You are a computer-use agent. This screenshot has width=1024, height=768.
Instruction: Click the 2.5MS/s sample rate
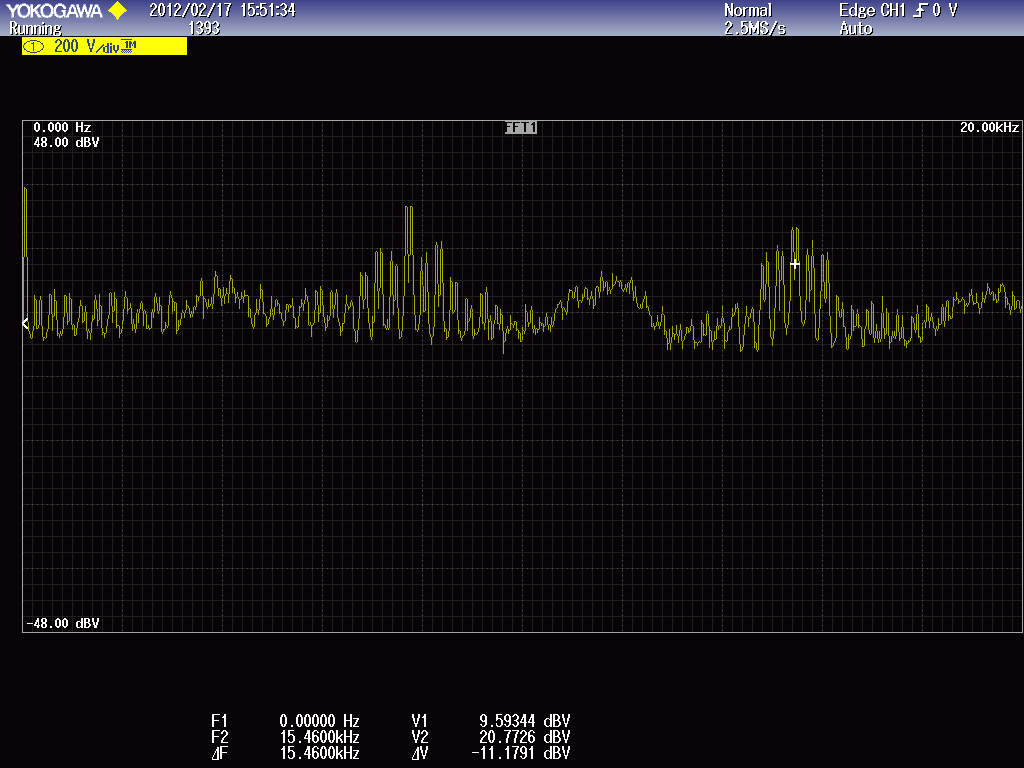pyautogui.click(x=755, y=29)
